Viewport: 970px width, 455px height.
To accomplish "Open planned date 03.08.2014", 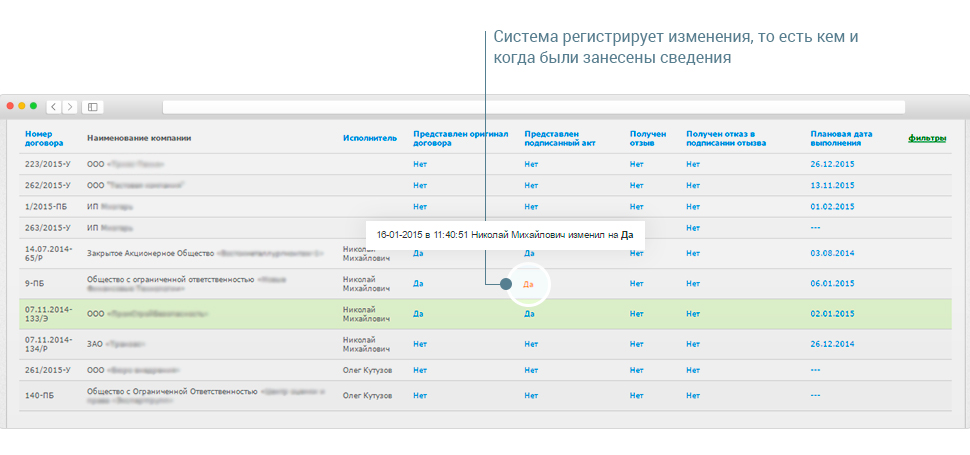I will point(832,253).
